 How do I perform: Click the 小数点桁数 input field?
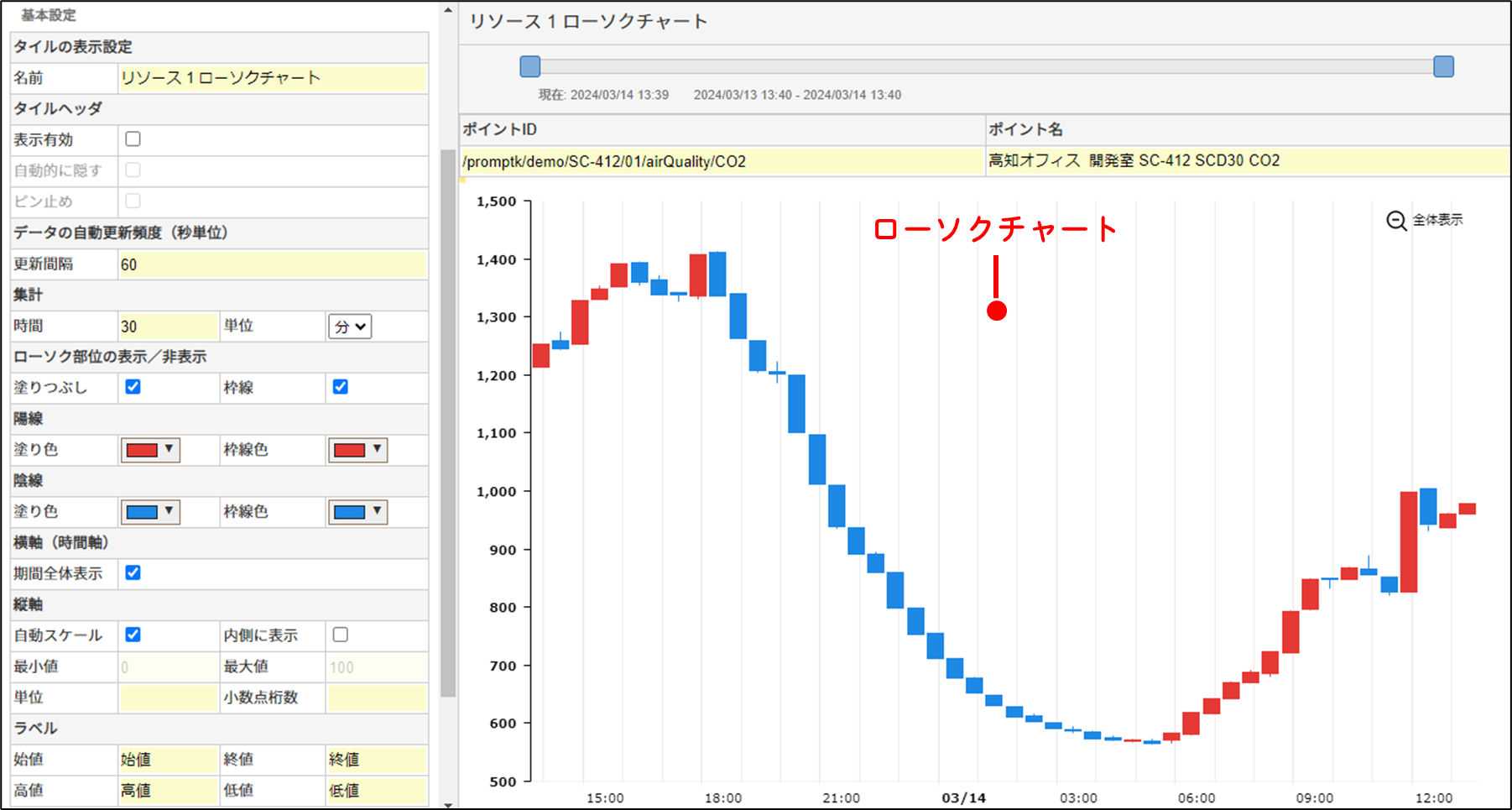377,698
